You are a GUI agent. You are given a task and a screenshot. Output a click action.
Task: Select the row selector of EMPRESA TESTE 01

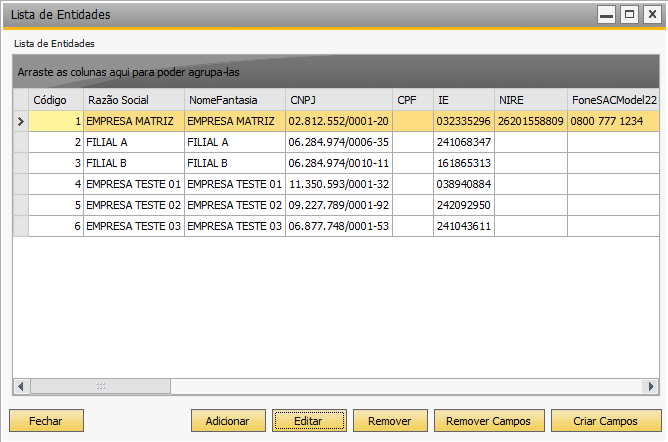[21, 184]
